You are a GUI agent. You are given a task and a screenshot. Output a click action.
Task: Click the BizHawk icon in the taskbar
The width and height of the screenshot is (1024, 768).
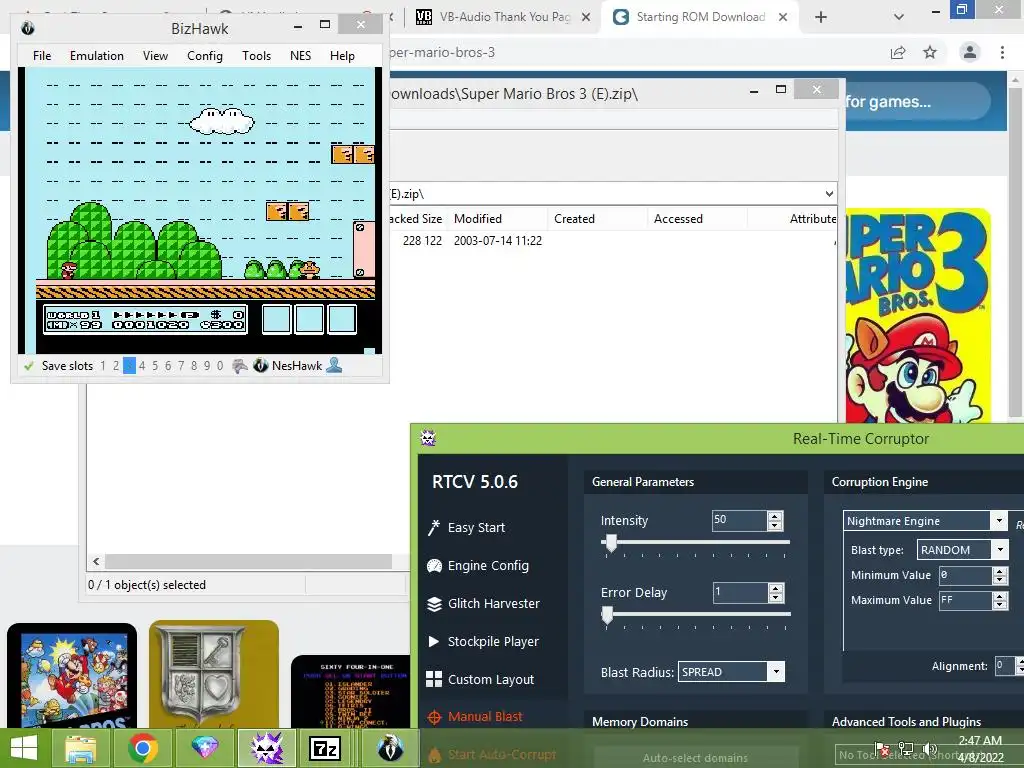391,748
